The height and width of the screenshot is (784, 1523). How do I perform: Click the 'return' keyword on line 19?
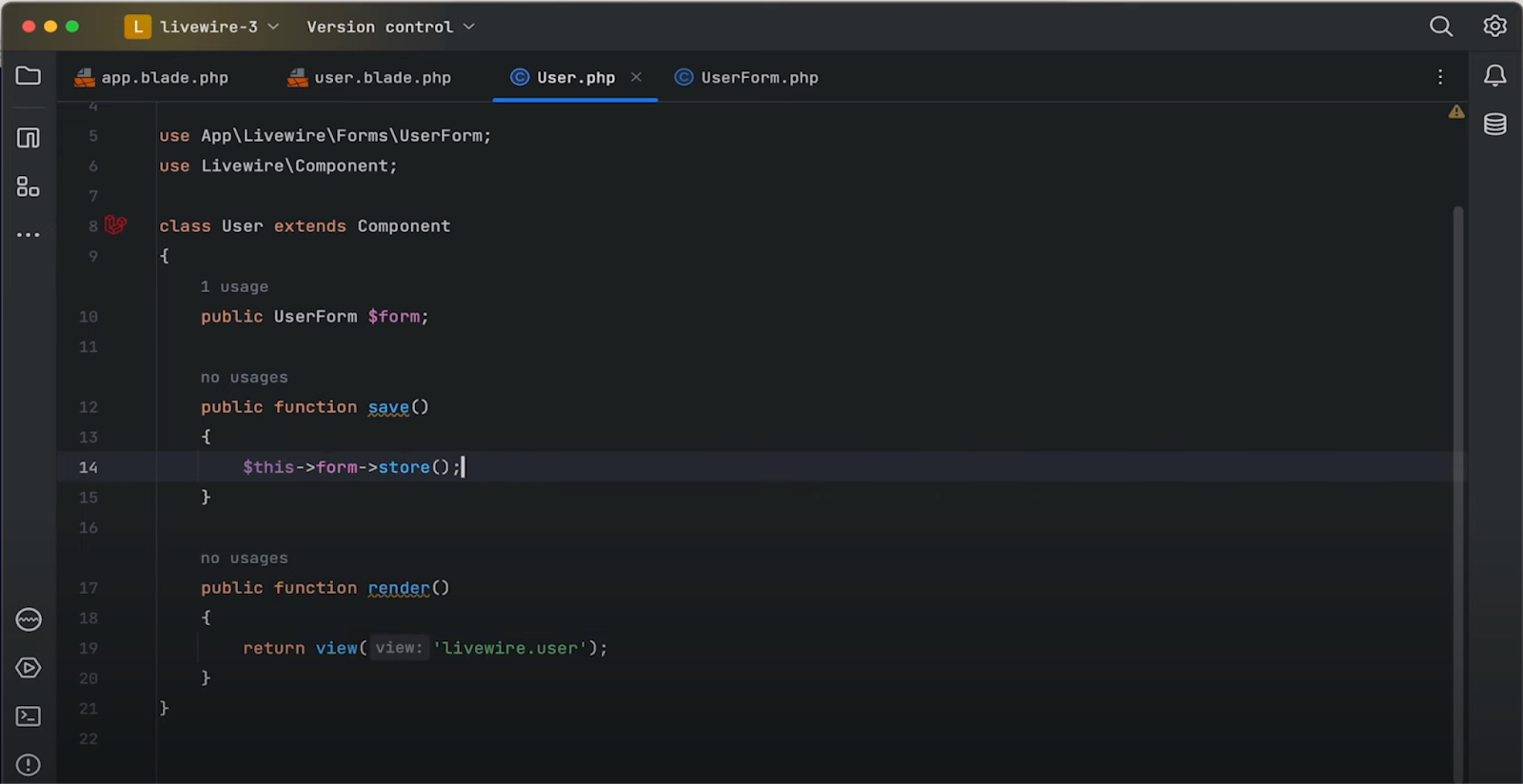[274, 648]
